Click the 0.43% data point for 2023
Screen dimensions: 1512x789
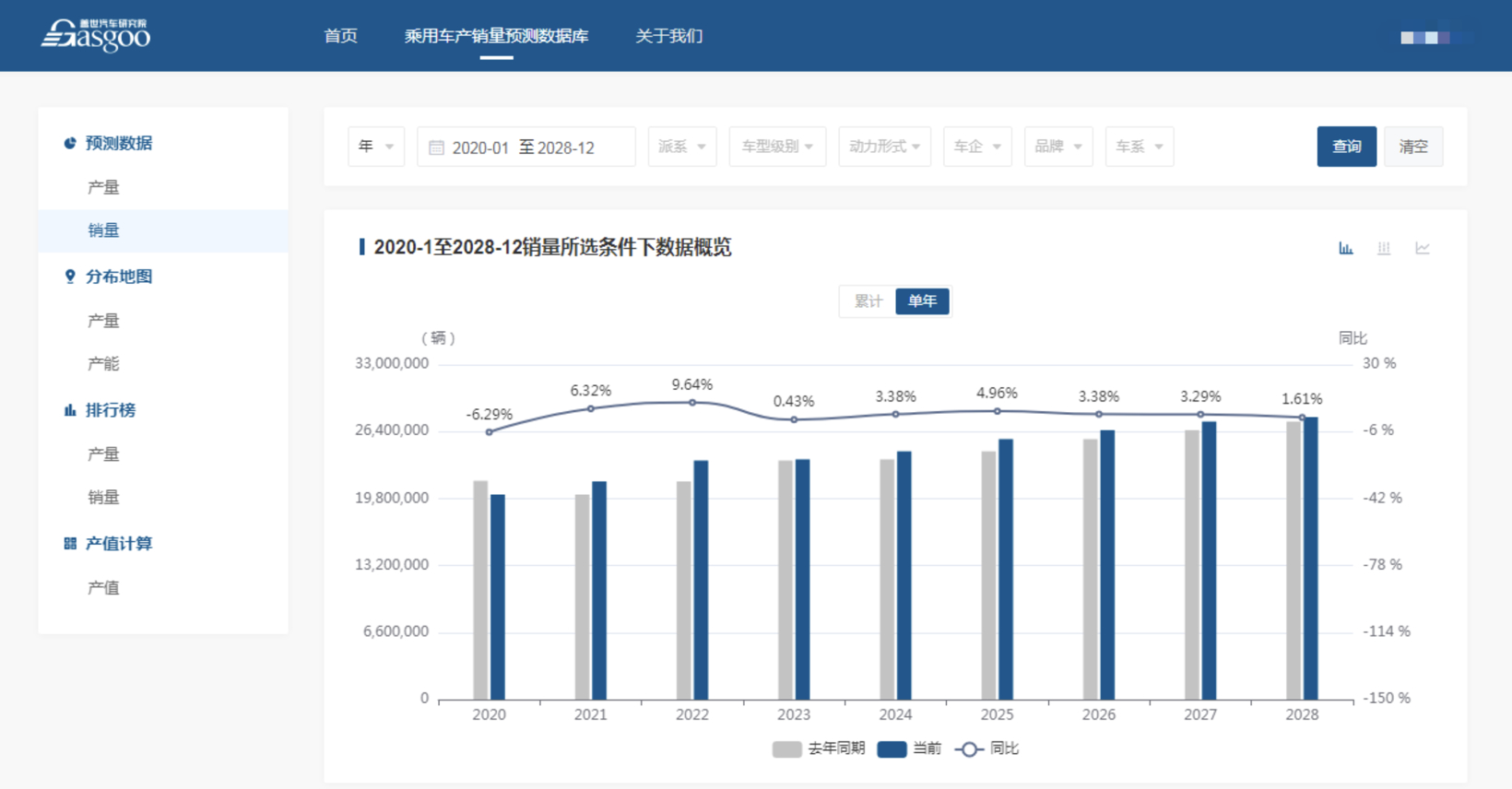point(794,419)
